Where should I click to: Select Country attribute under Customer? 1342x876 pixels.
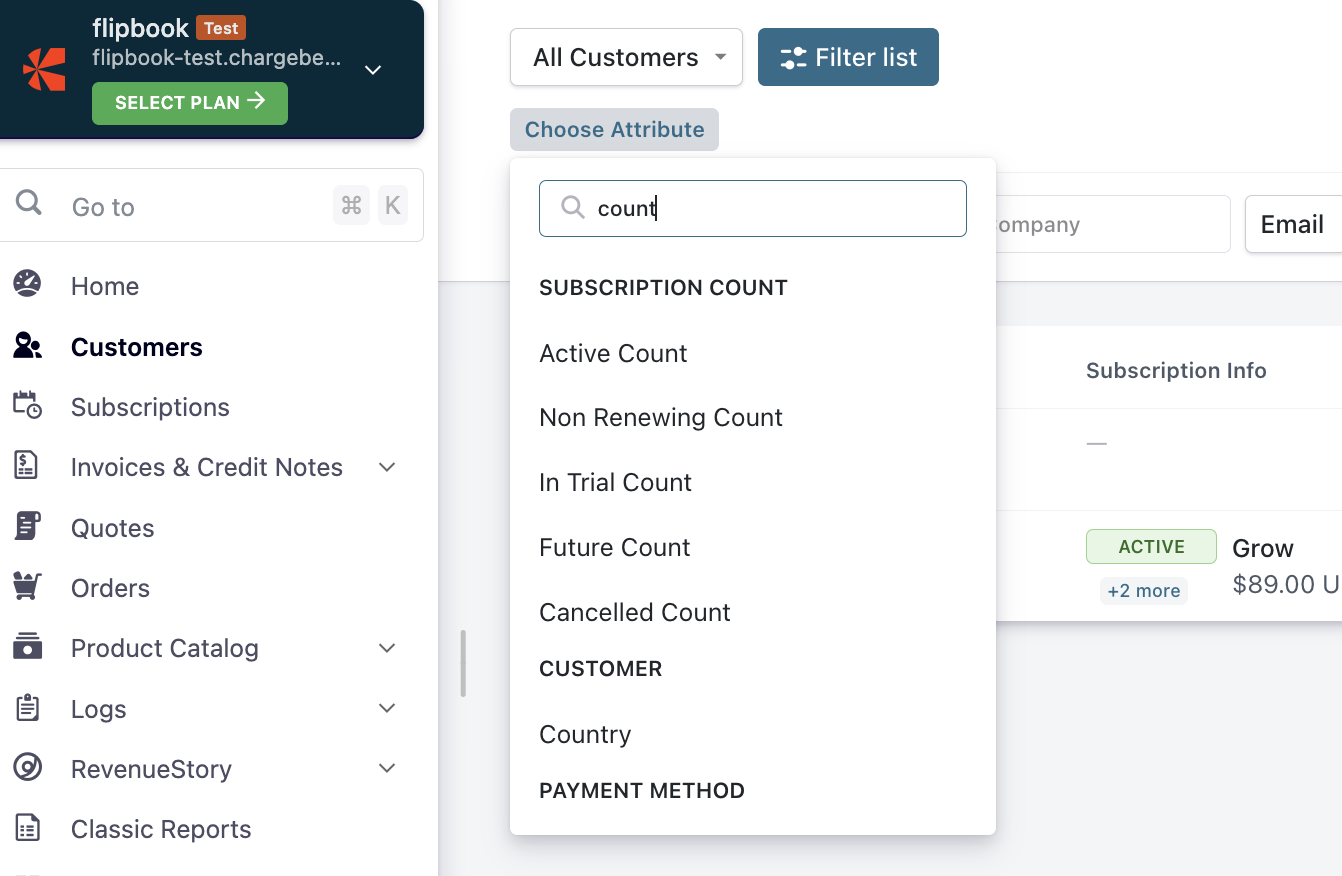(585, 734)
